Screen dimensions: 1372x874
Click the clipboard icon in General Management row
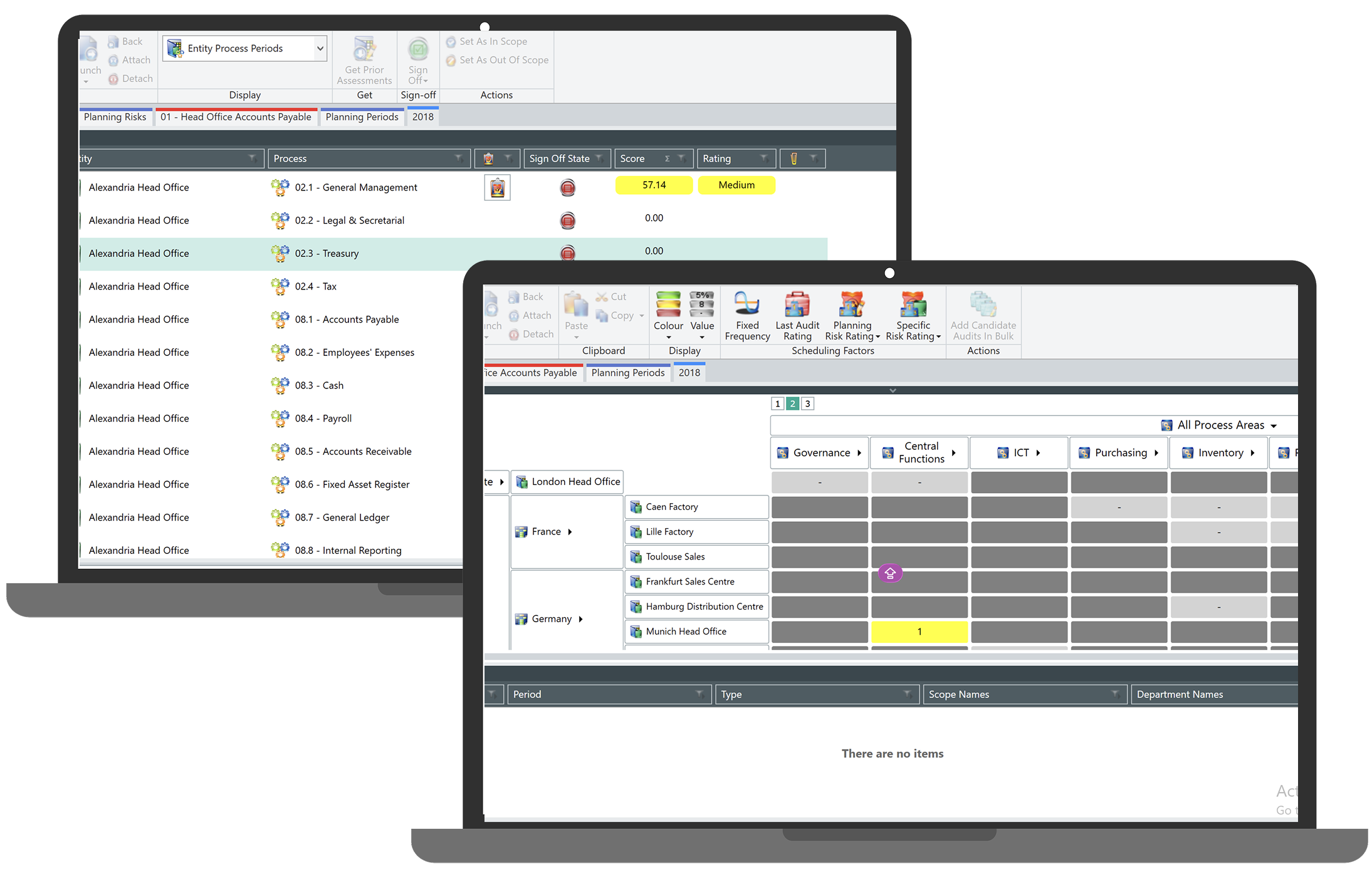click(497, 188)
